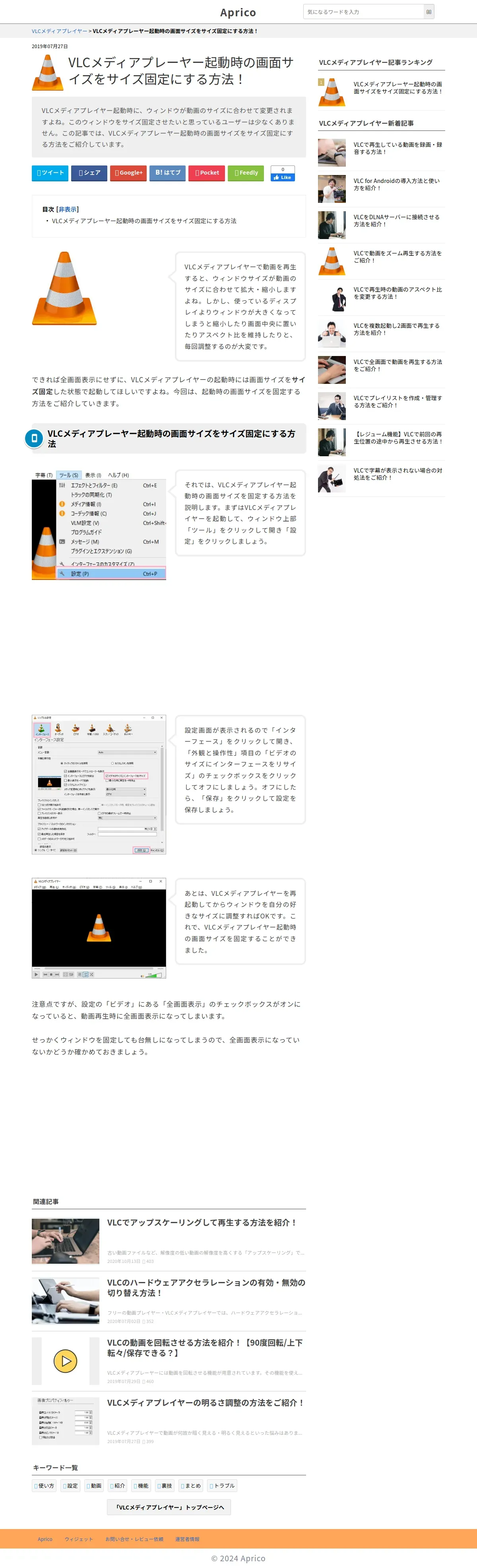Image resolution: width=477 pixels, height=1568 pixels.
Task: Click the yellow play icon thumbnail
Action: [65, 1360]
